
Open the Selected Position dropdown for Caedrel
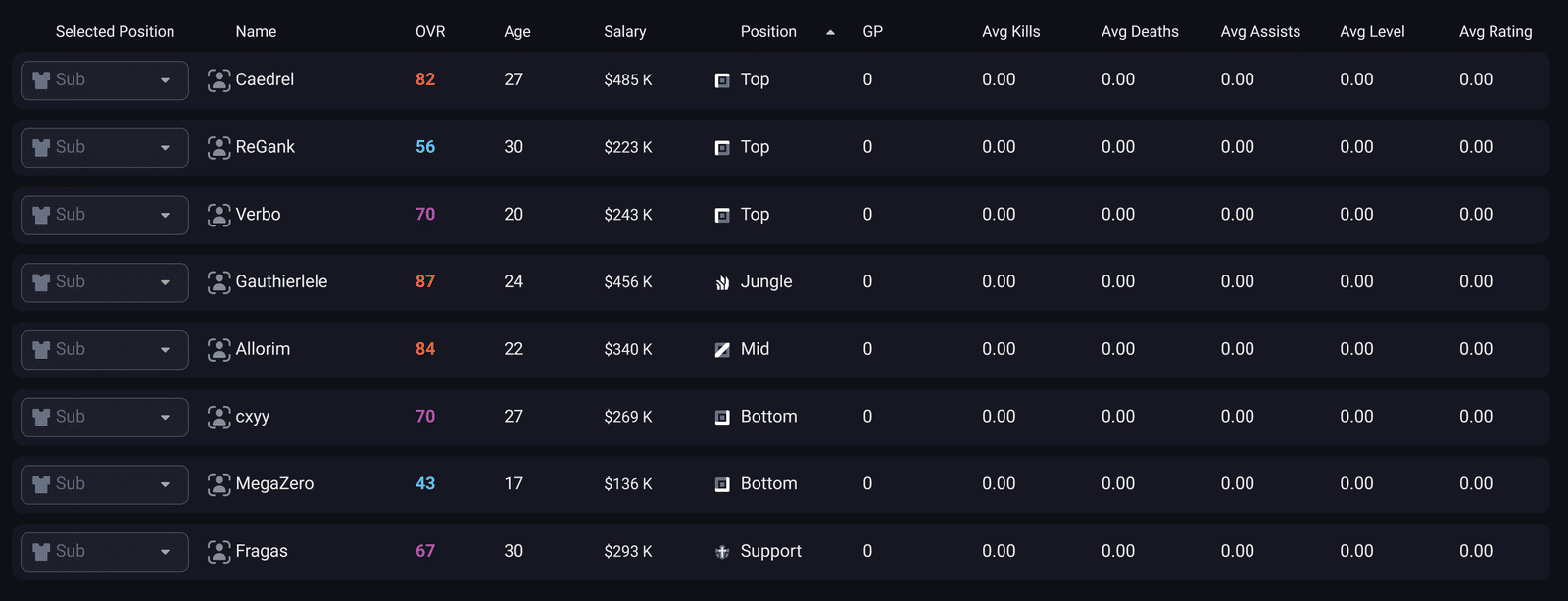point(105,80)
